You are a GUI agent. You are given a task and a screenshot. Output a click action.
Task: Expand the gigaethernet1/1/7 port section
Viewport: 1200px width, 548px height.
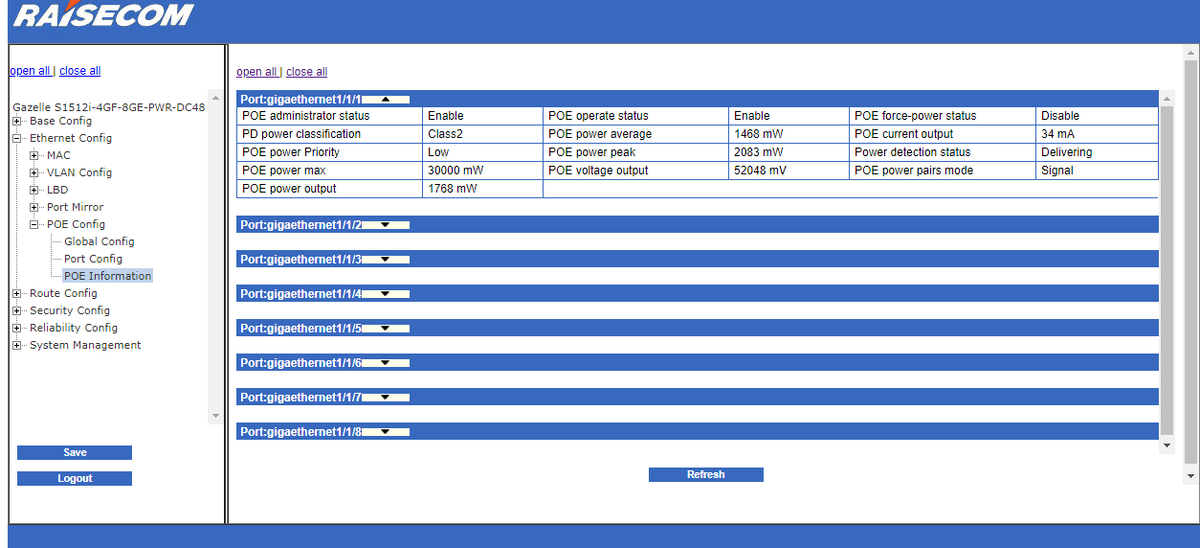click(x=388, y=398)
